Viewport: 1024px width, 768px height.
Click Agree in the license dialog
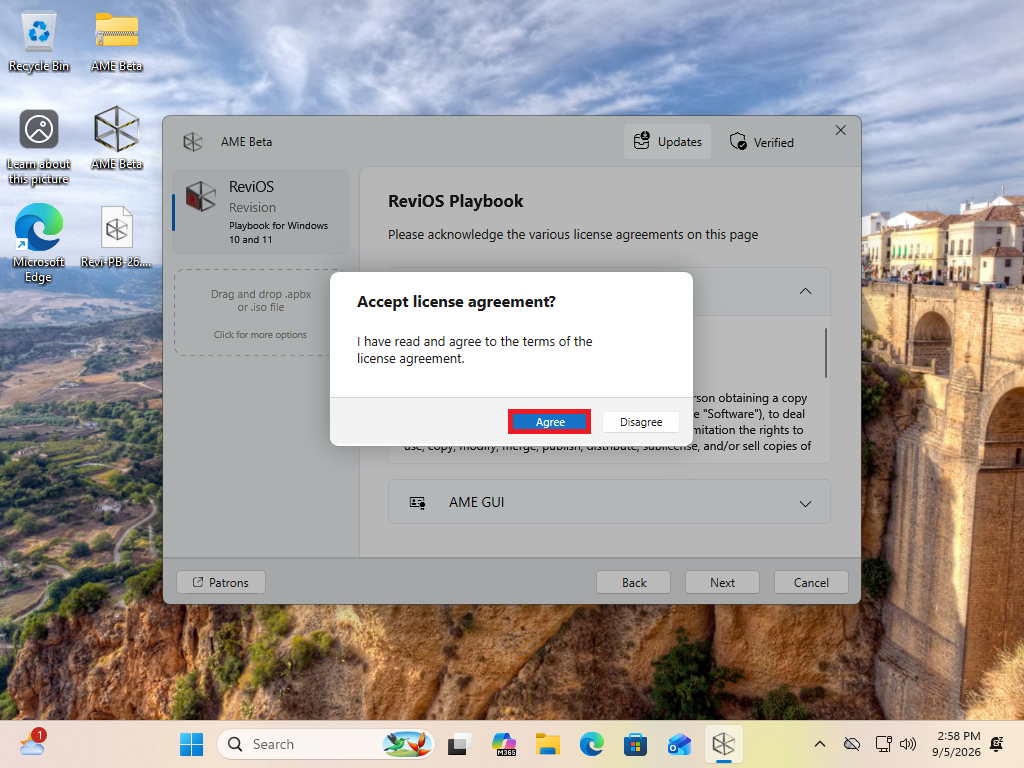point(550,422)
